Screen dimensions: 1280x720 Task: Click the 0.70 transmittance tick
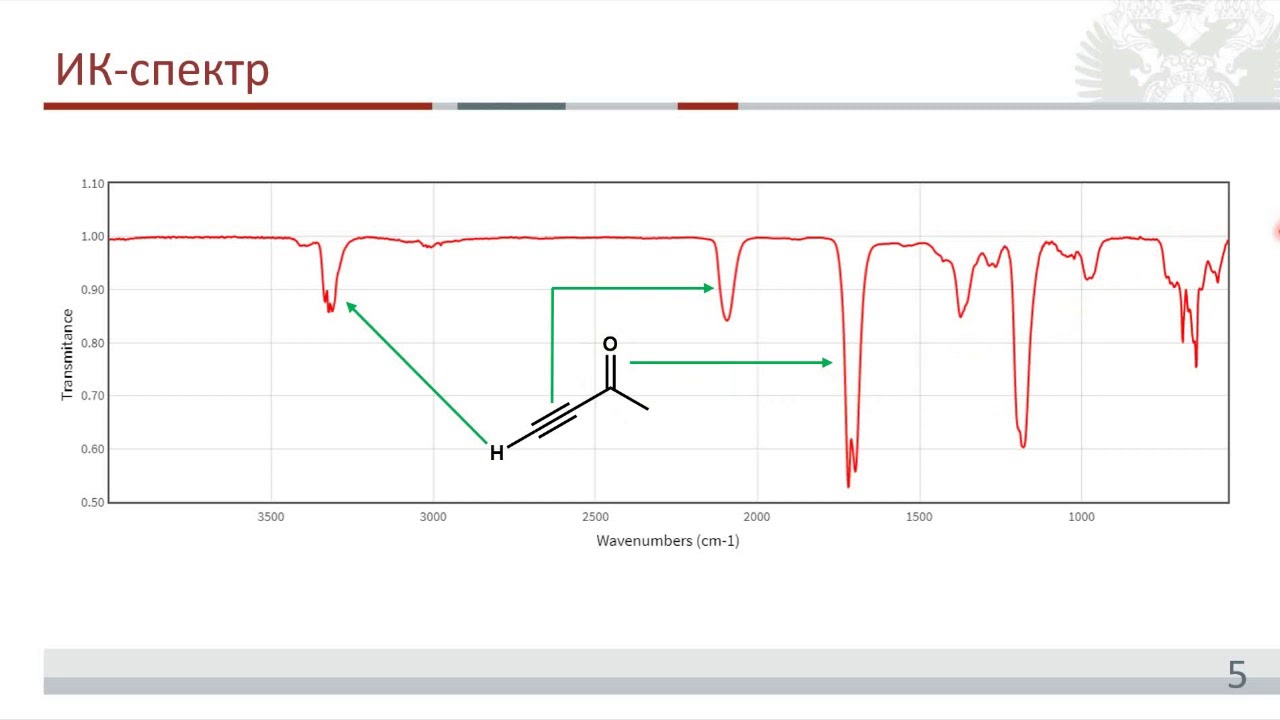92,396
